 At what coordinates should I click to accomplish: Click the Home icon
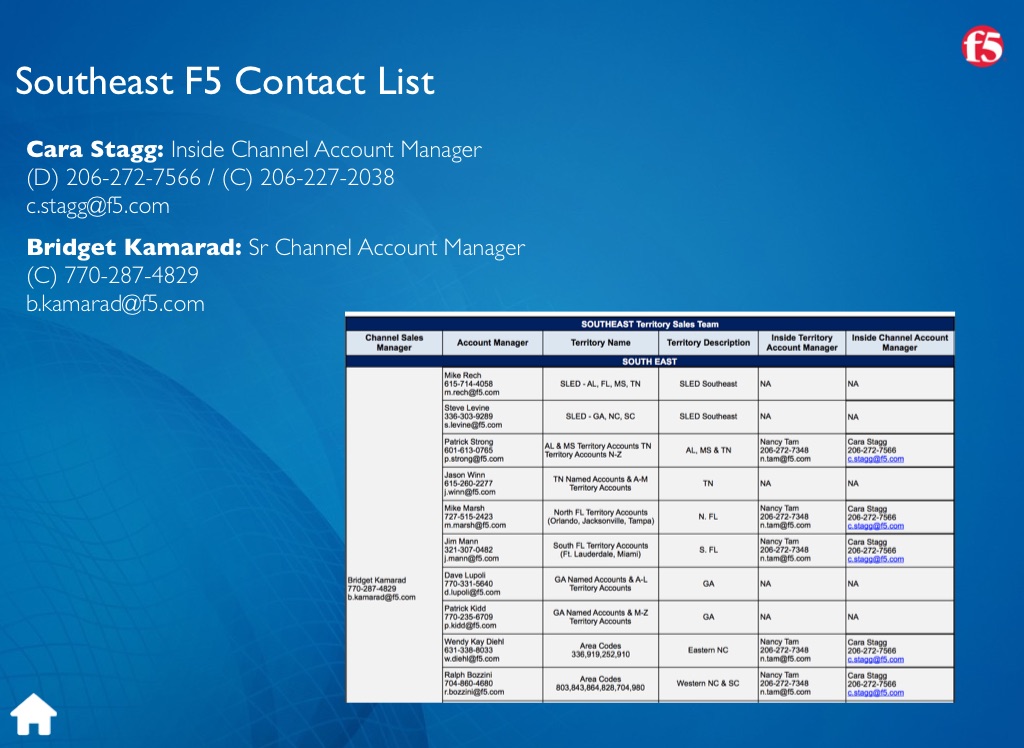[x=33, y=714]
